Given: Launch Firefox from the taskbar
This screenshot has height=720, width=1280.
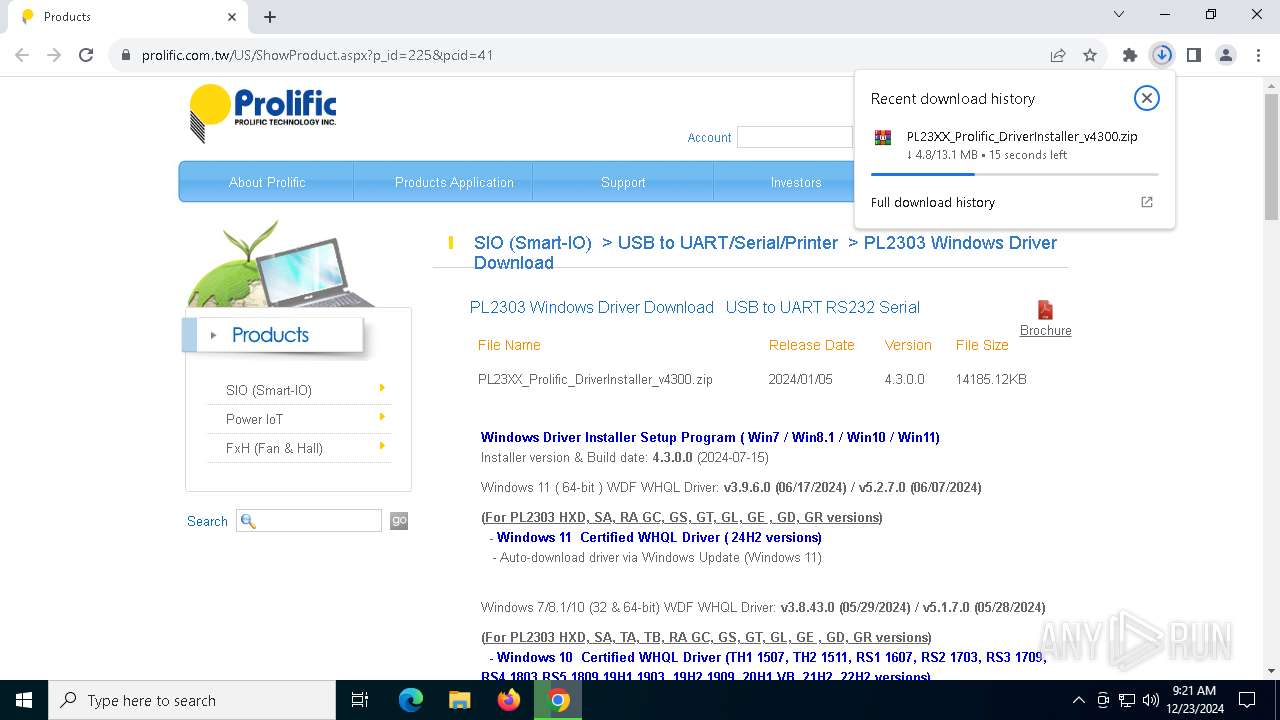Looking at the screenshot, I should click(x=509, y=700).
